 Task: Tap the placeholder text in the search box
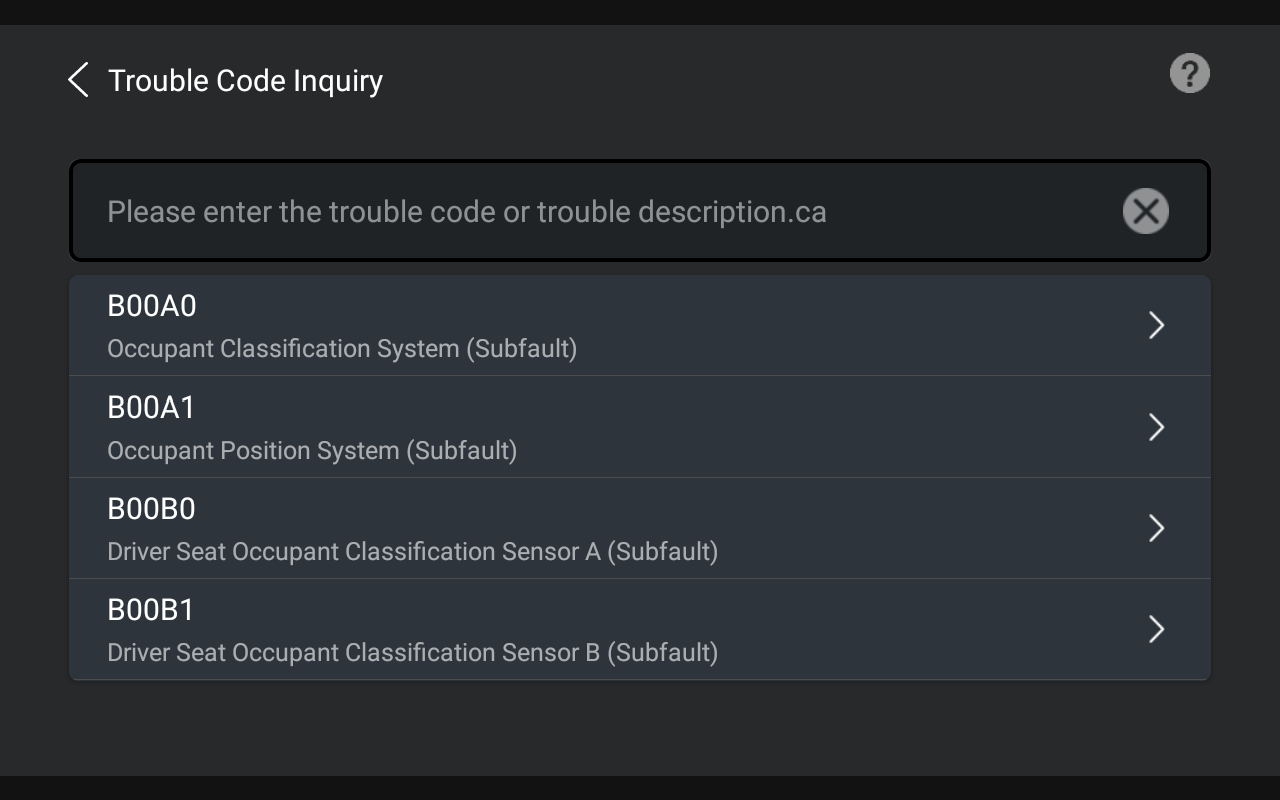click(x=467, y=212)
